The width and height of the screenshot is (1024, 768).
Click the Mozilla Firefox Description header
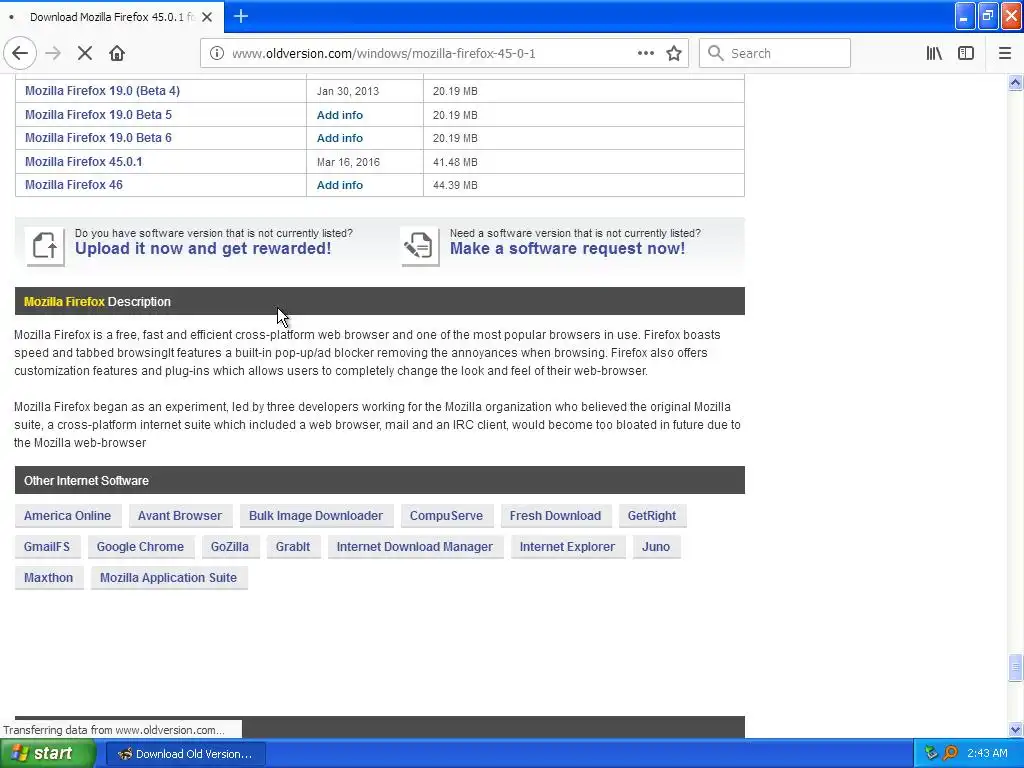[x=379, y=301]
